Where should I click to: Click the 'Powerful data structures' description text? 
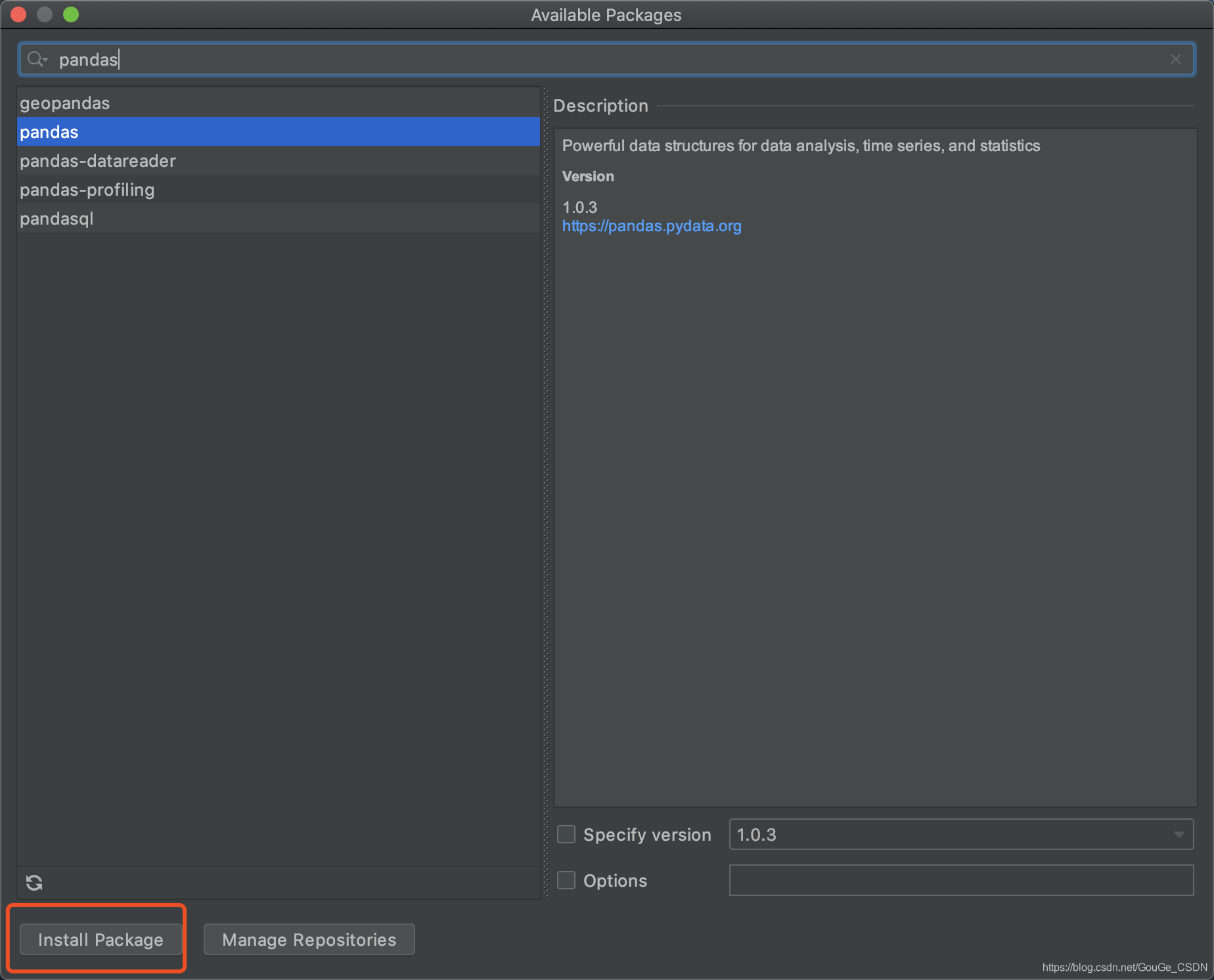[801, 146]
